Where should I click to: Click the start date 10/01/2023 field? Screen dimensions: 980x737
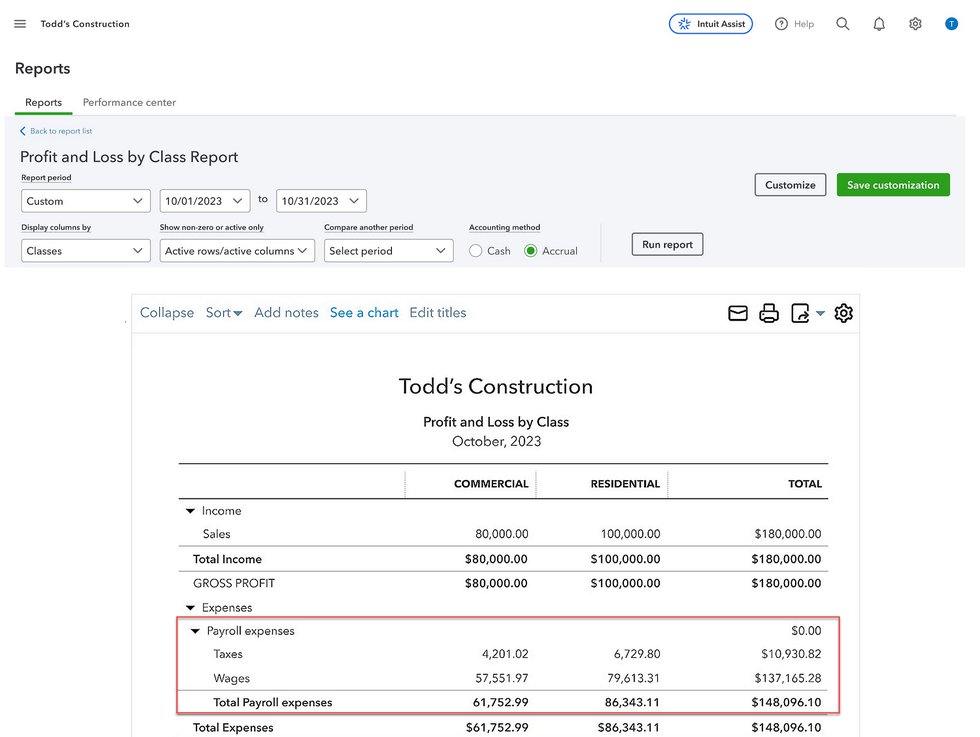[204, 201]
